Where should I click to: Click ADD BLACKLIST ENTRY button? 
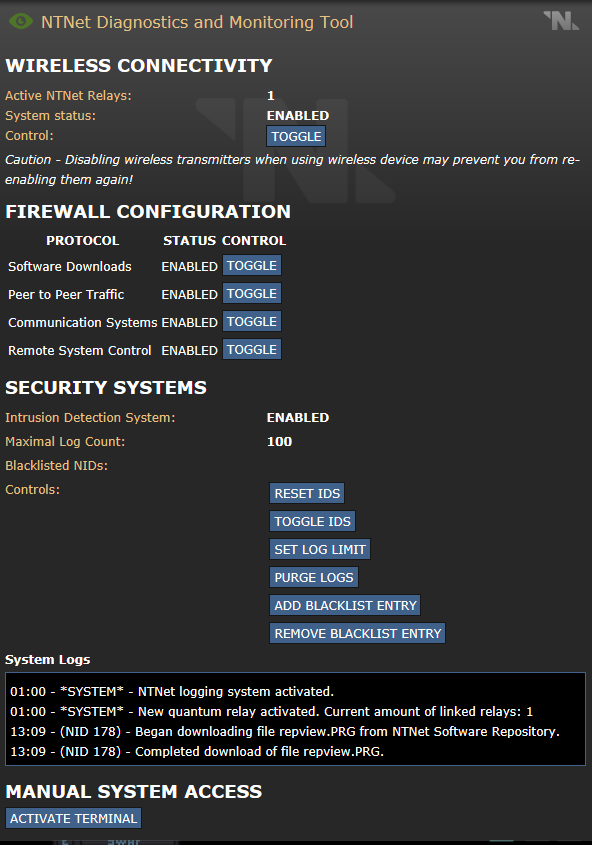[x=345, y=605]
